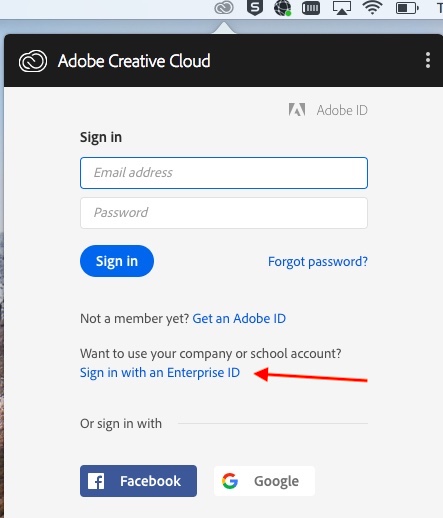This screenshot has width=443, height=518.
Task: Click the Google G logo icon
Action: click(230, 481)
